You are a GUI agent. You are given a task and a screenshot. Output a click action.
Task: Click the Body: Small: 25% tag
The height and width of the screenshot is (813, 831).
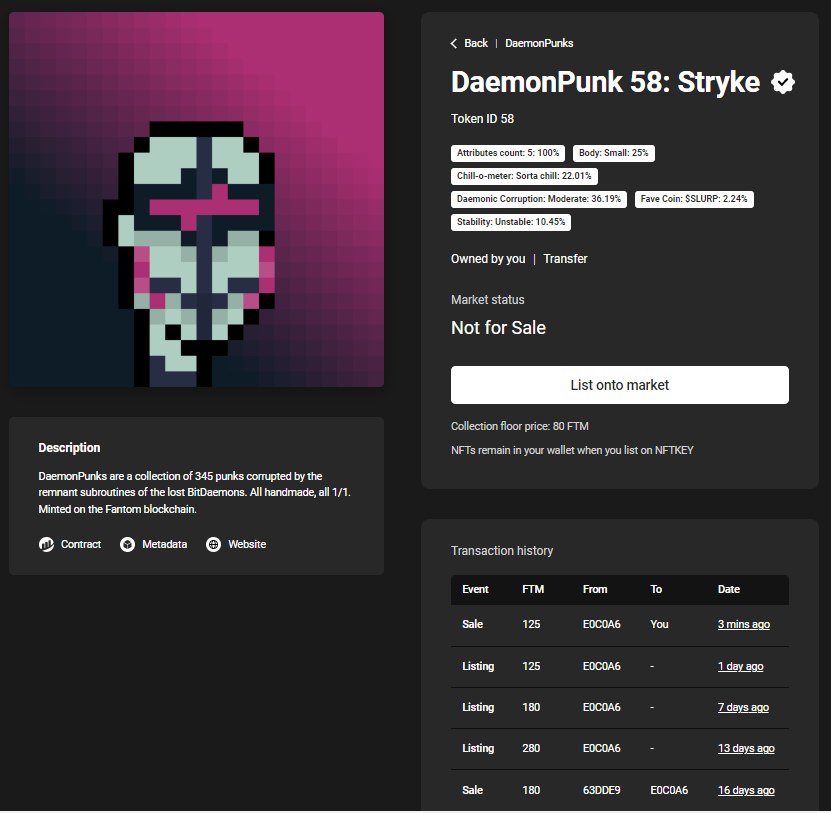pyautogui.click(x=614, y=153)
